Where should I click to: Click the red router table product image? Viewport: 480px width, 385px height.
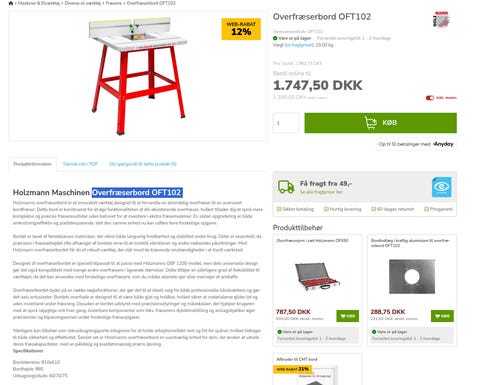137,76
